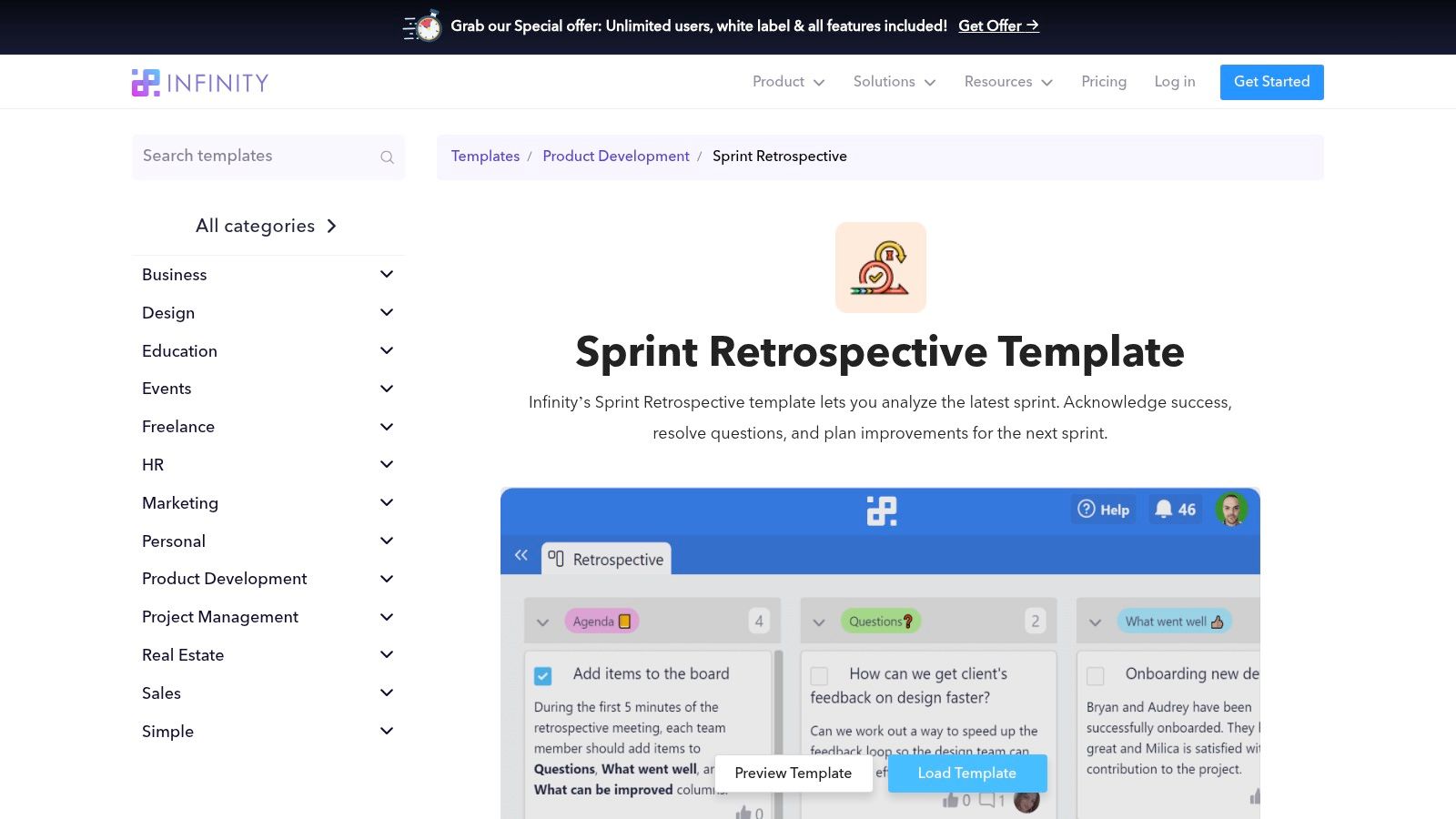Collapse the What went well column chevron
1456x819 pixels.
(x=1096, y=622)
